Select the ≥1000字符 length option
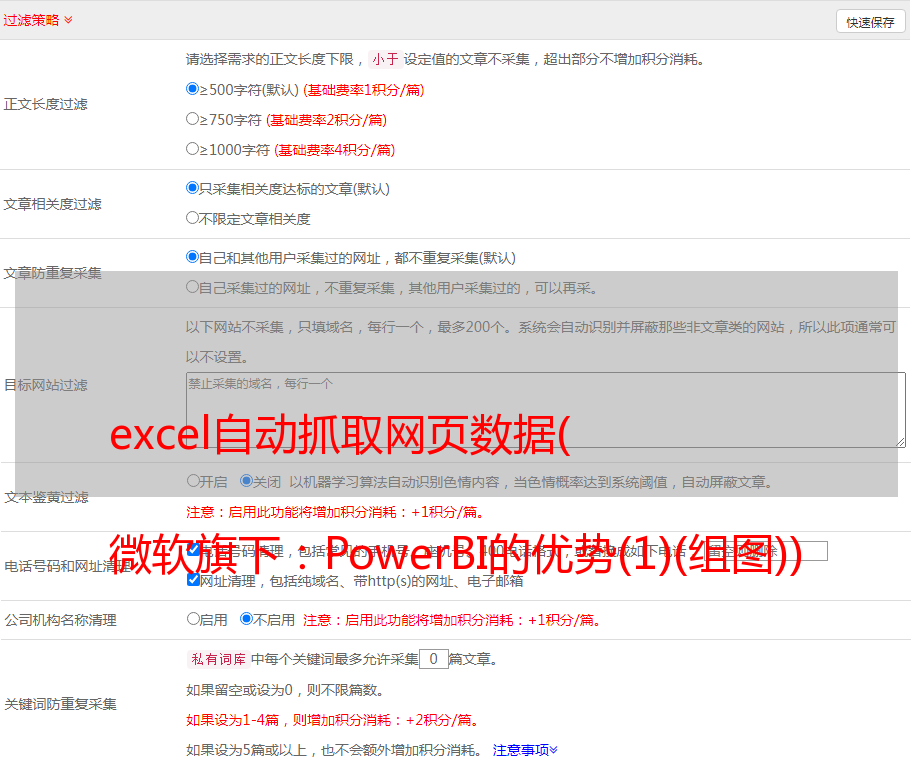The width and height of the screenshot is (912, 768). click(x=193, y=149)
